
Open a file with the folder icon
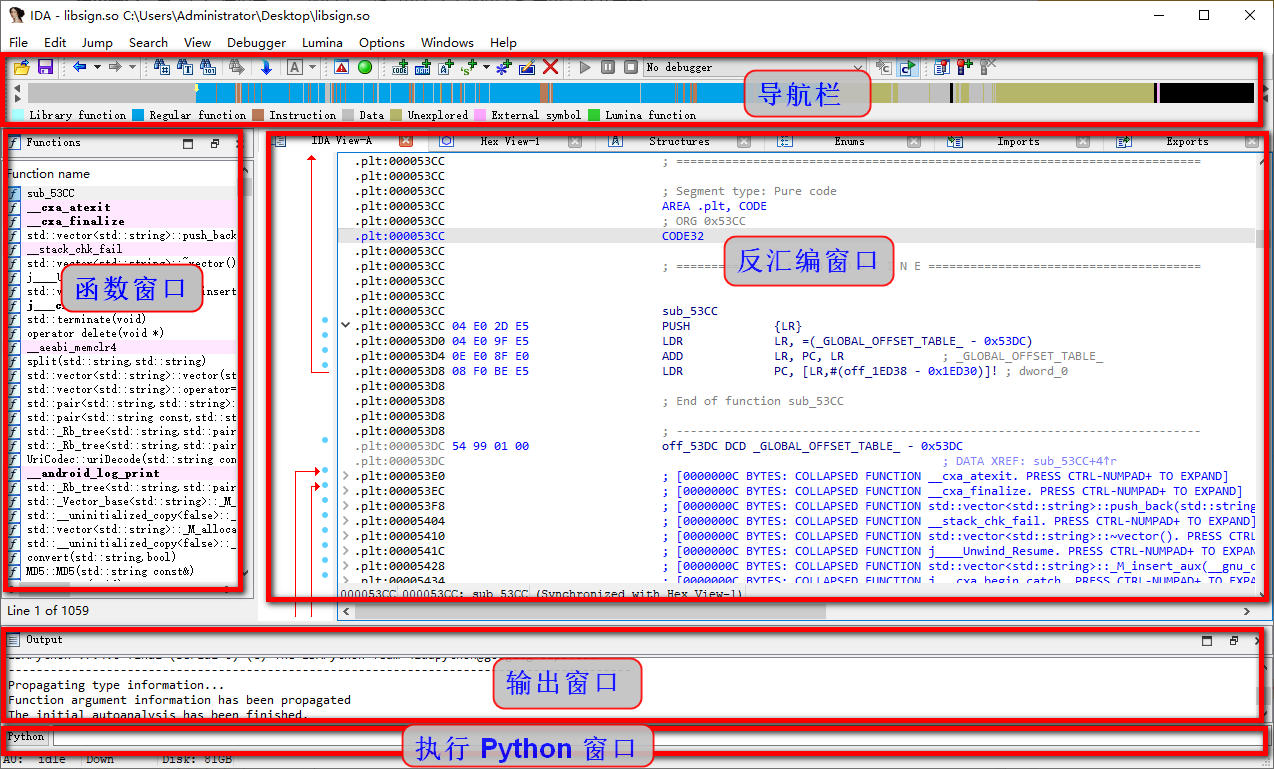[x=21, y=67]
